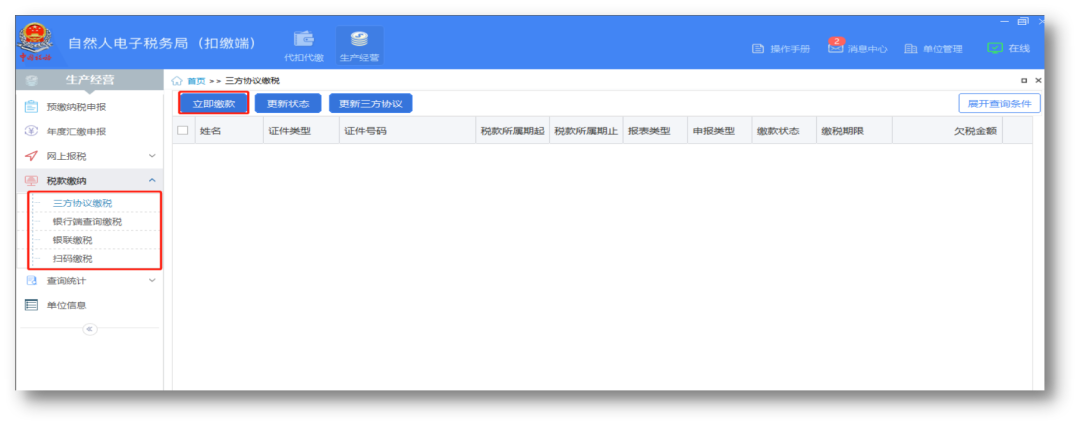Viewport: 1080px width, 426px height.
Task: Click the 税款缴纳 sidebar icon
Action: click(x=31, y=181)
